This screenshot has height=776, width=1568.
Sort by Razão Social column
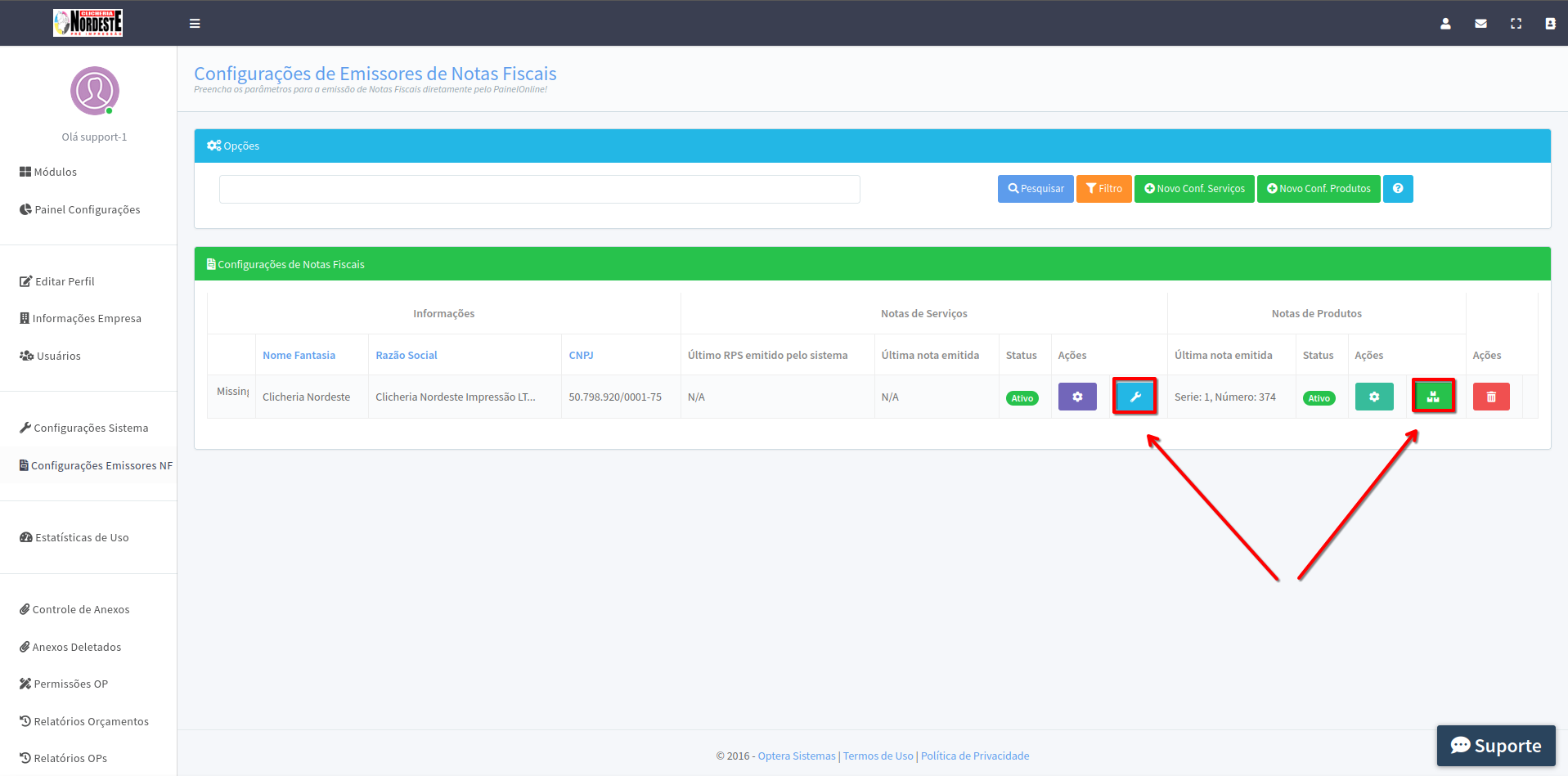click(x=407, y=355)
